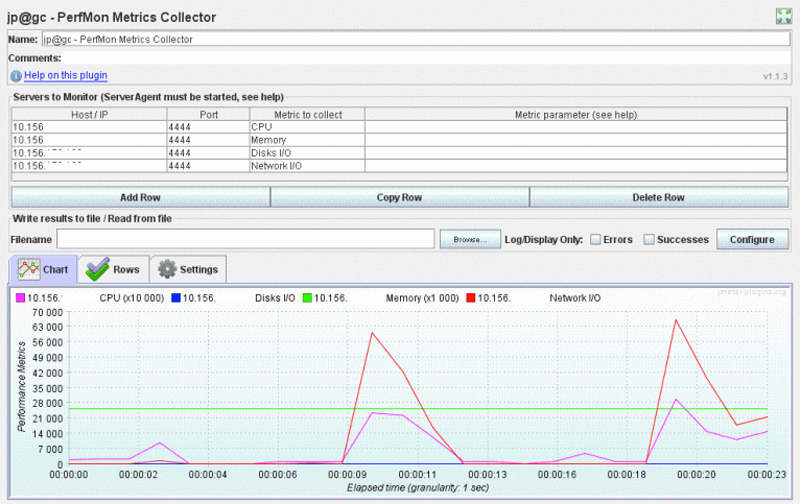Open the Settings tab
The image size is (800, 504).
pyautogui.click(x=188, y=269)
